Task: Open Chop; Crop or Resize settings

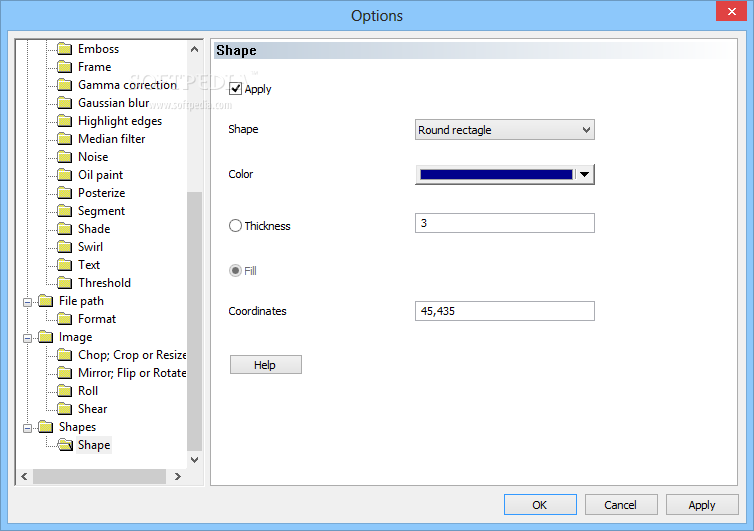Action: pyautogui.click(x=132, y=355)
